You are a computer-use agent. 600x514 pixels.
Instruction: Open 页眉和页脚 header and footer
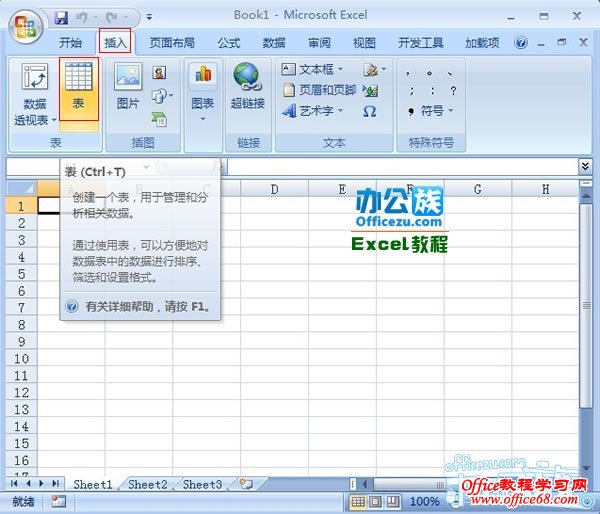[x=320, y=90]
